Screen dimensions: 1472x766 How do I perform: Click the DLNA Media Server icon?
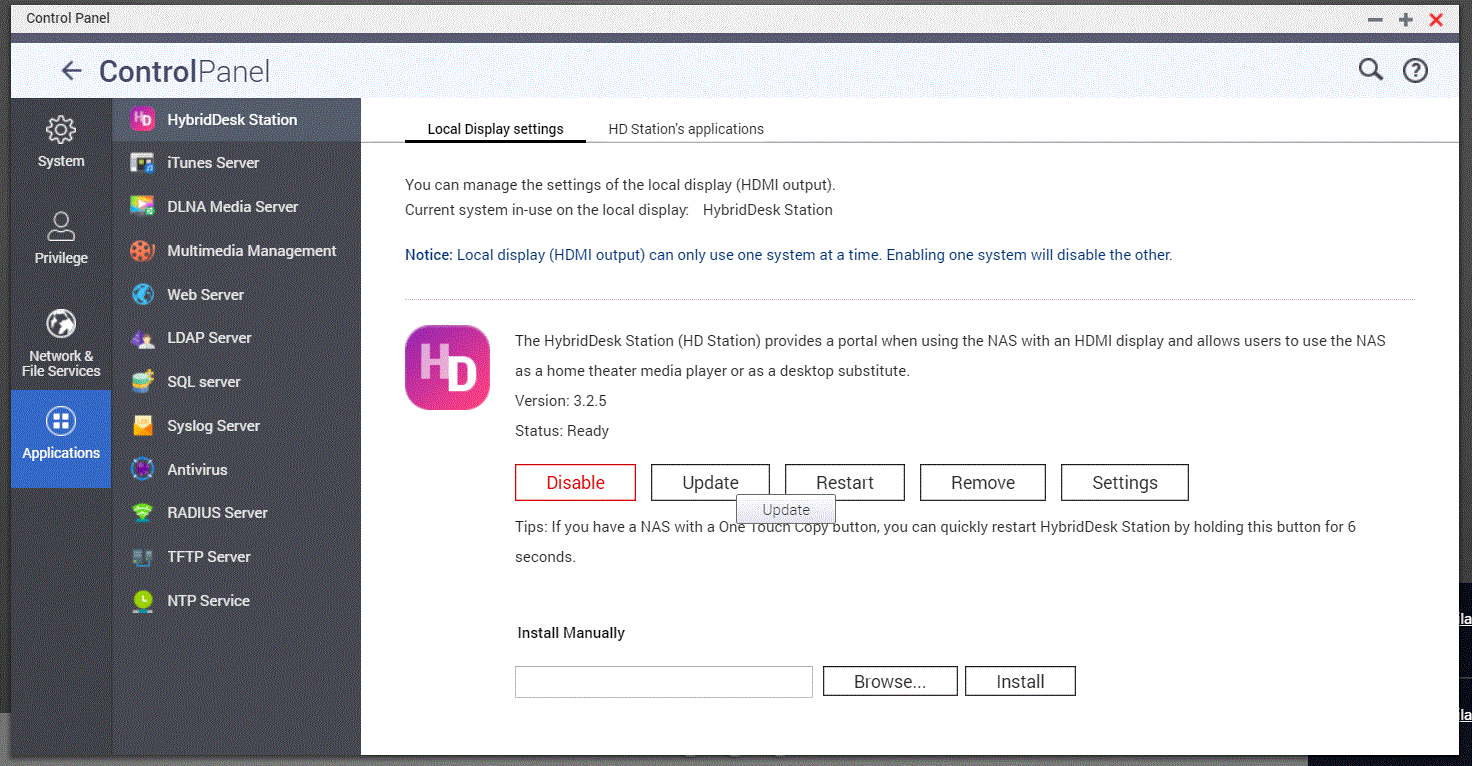coord(143,207)
